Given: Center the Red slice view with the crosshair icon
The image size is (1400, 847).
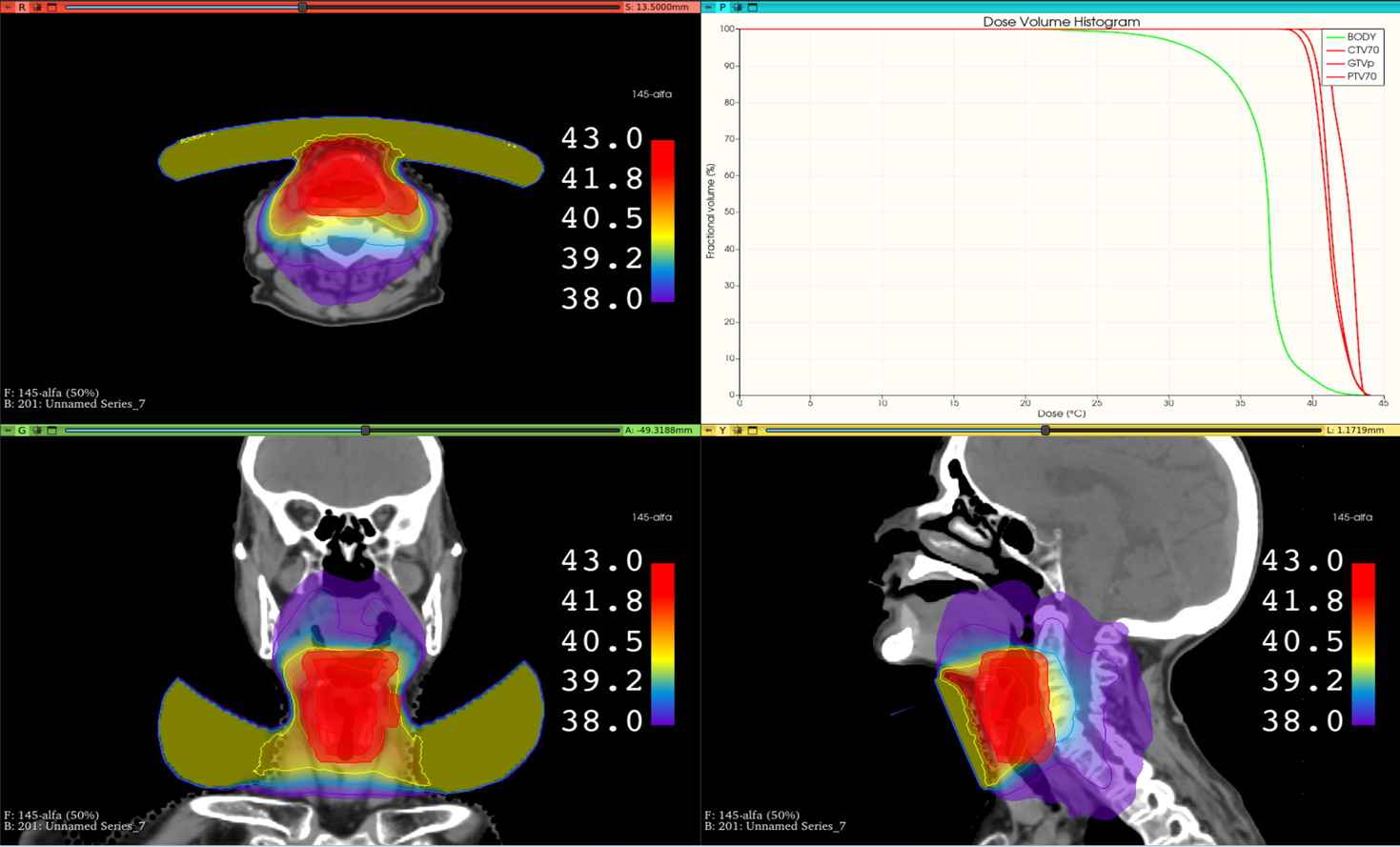Looking at the screenshot, I should click(x=37, y=7).
